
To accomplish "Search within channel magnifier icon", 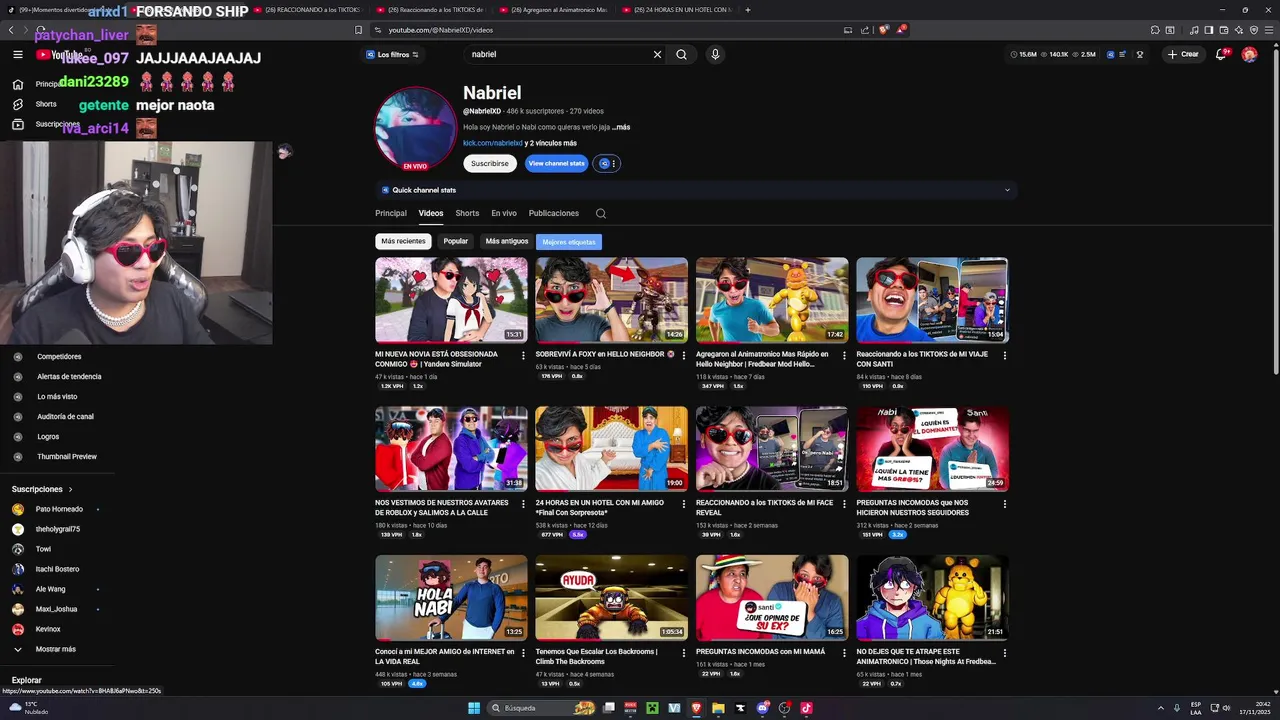I will pyautogui.click(x=601, y=213).
